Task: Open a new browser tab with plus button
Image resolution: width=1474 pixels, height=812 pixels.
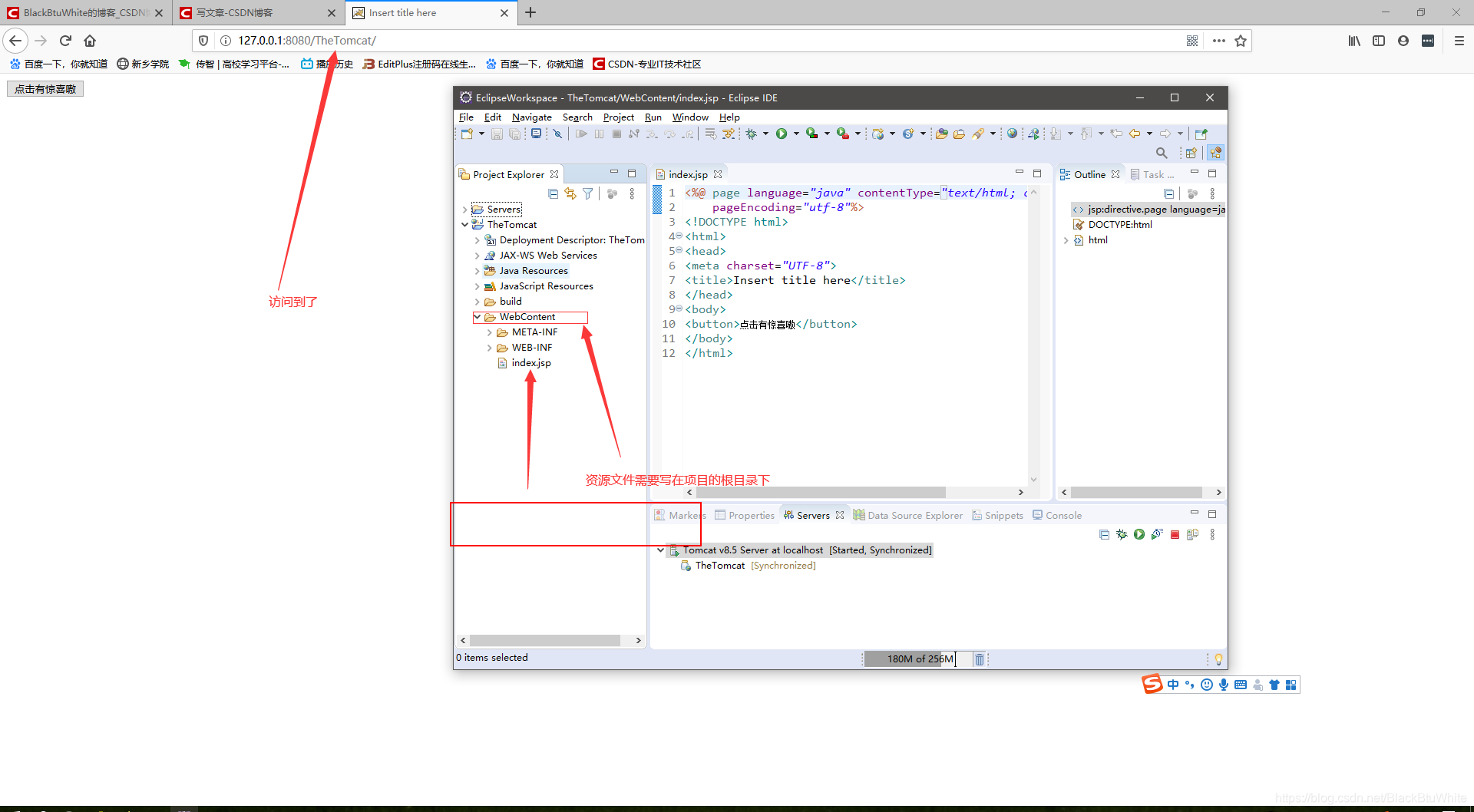Action: [530, 13]
